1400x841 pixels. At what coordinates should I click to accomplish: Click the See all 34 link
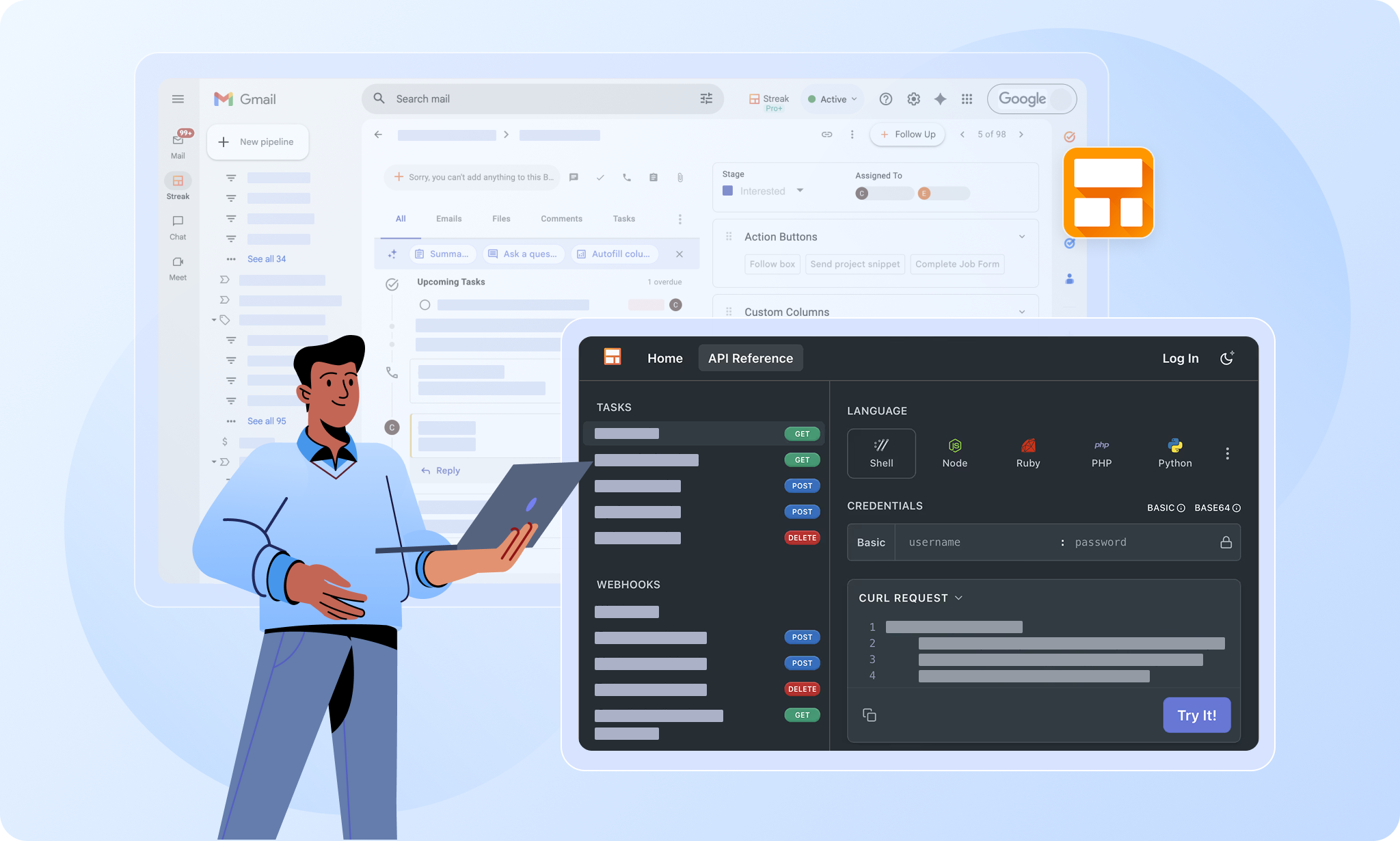(x=267, y=259)
